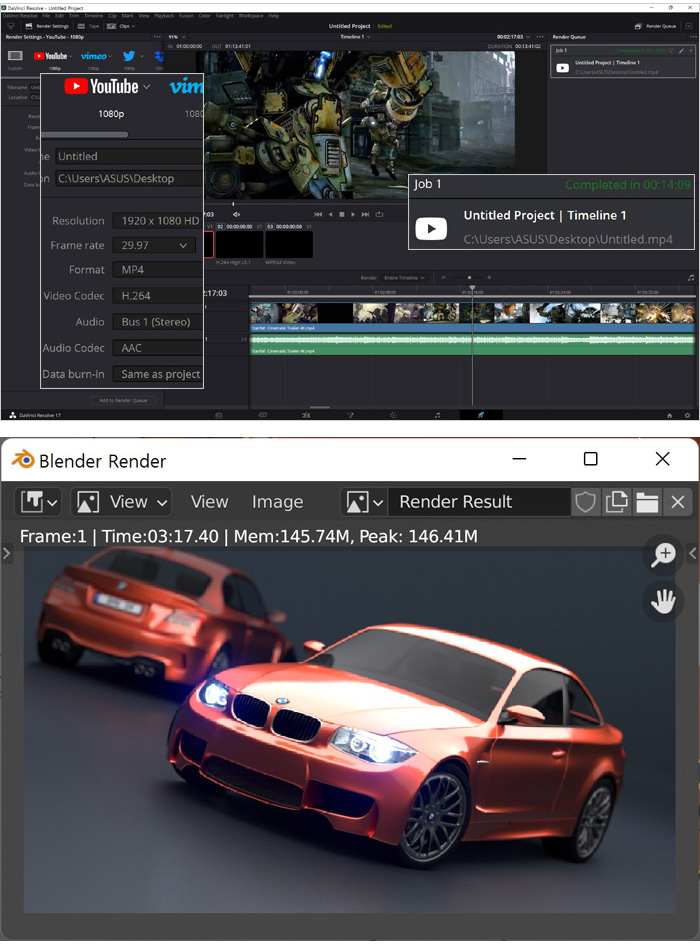Click the small Add to Render Queue button
700x946 pixels.
coord(123,400)
